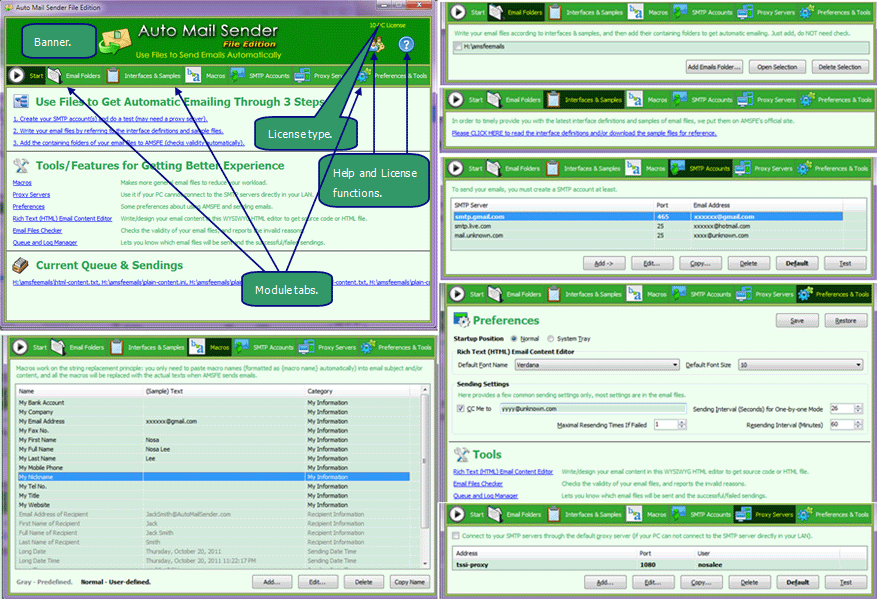Click the blue Help question-mark icon in the banner

(x=406, y=44)
